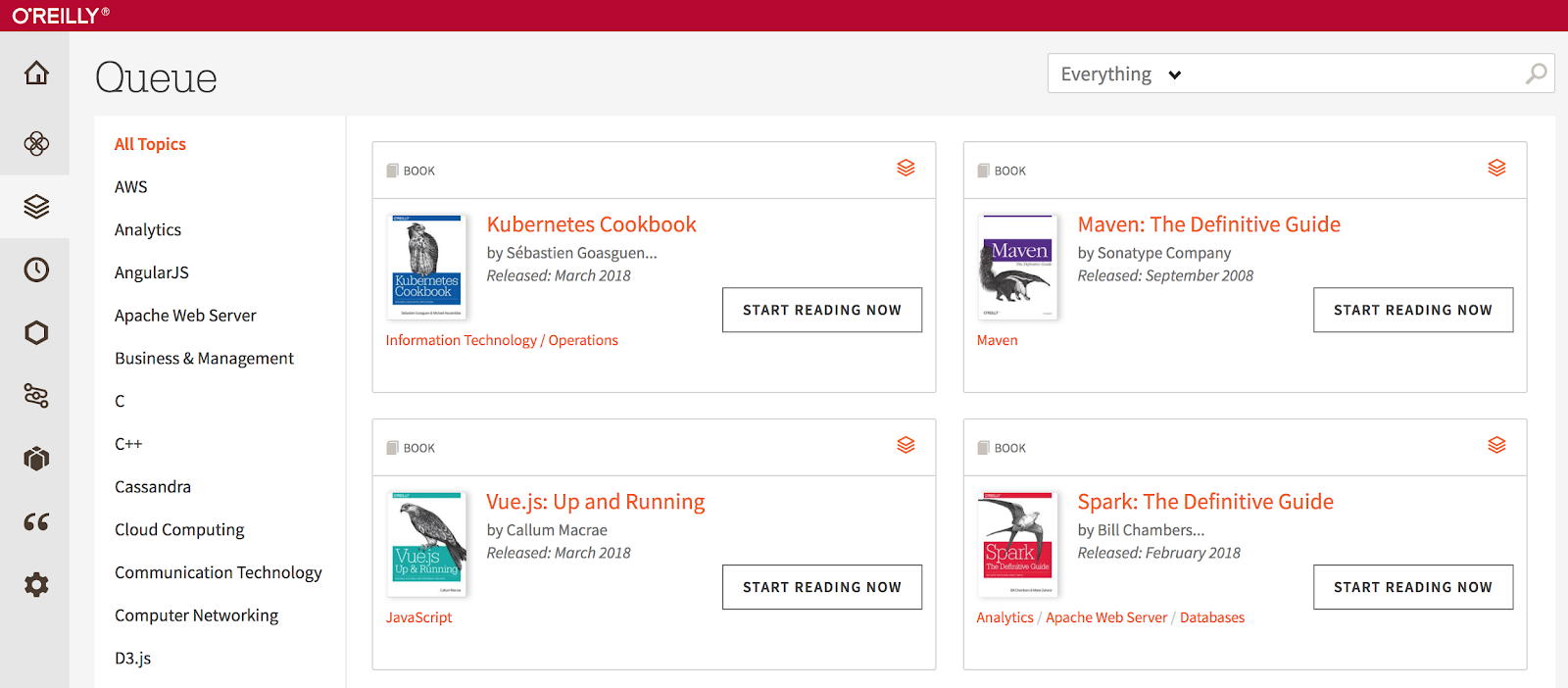1568x688 pixels.
Task: Filter the queue by AWS topic
Action: (x=131, y=187)
